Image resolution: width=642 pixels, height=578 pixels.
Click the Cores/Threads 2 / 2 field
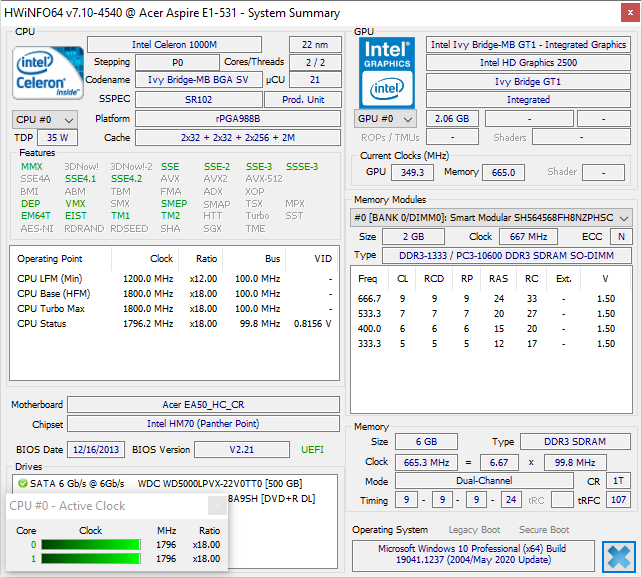(x=315, y=63)
